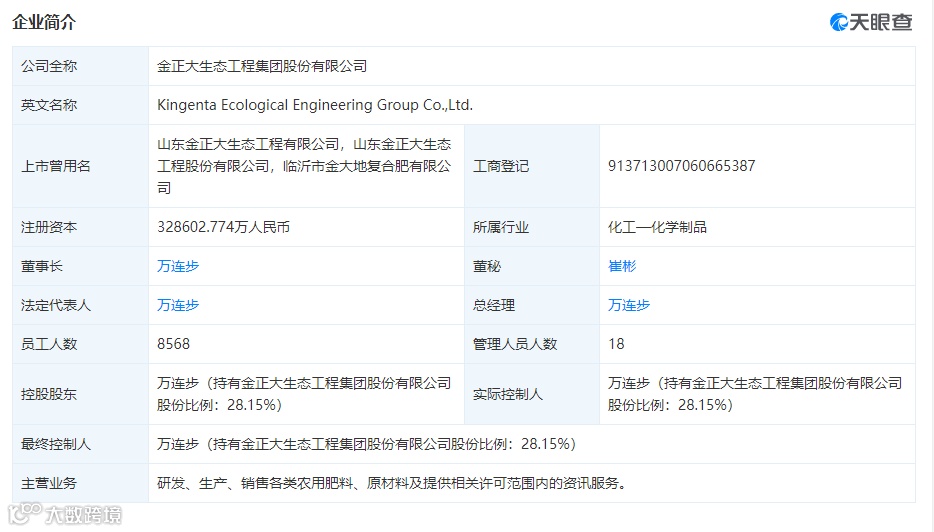Open legal representative 万连步 link in 法定代表人 row

tap(178, 305)
